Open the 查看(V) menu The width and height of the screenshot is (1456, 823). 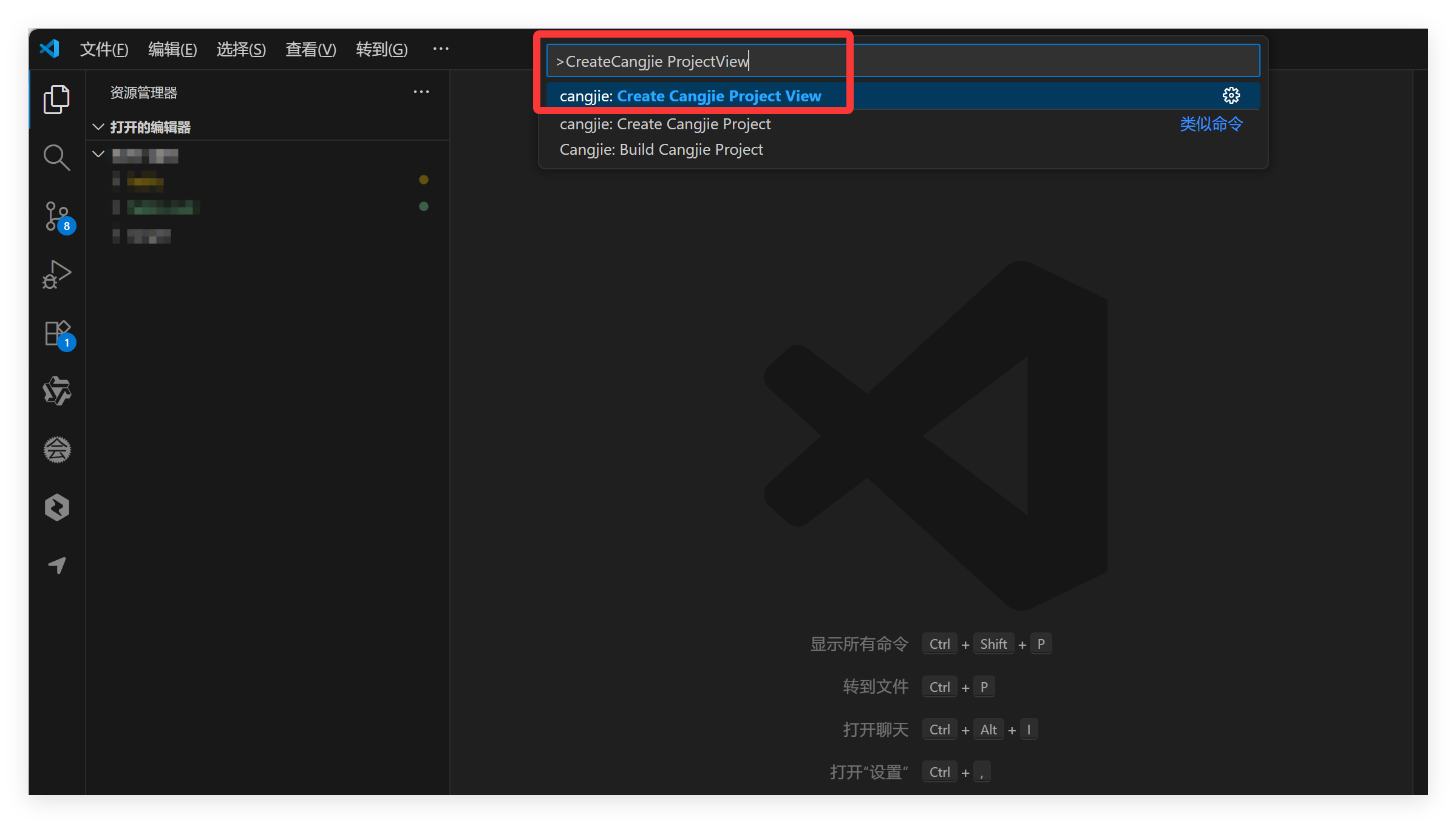310,49
